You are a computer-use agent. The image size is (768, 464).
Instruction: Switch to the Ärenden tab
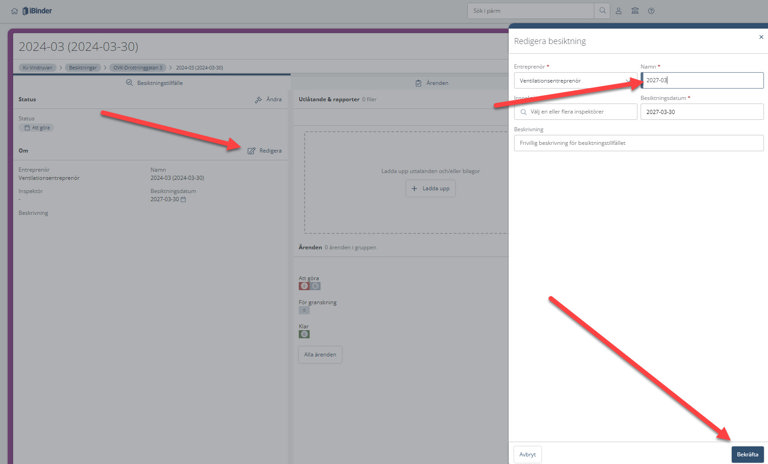pyautogui.click(x=430, y=83)
